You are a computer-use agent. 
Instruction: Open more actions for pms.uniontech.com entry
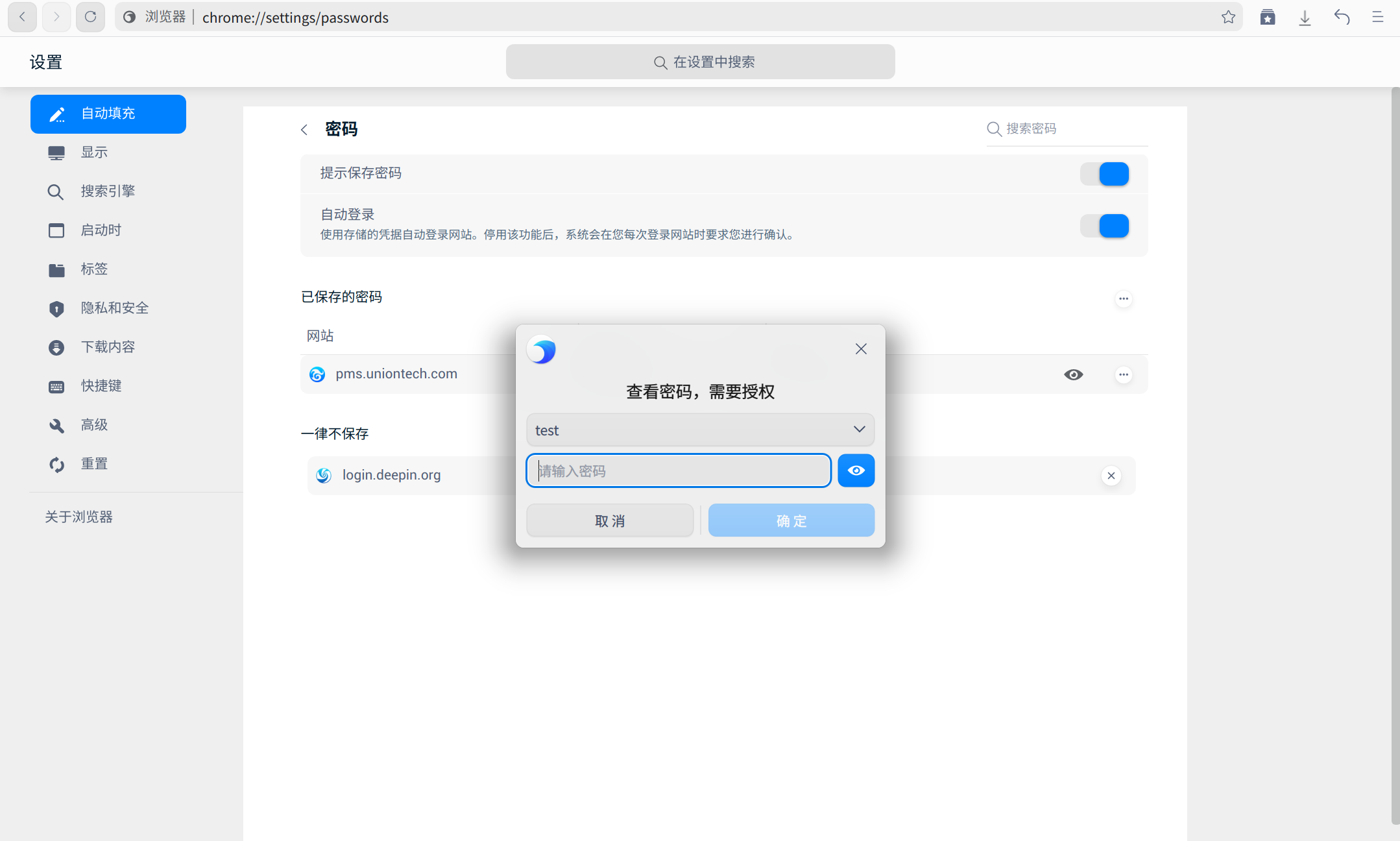1124,374
